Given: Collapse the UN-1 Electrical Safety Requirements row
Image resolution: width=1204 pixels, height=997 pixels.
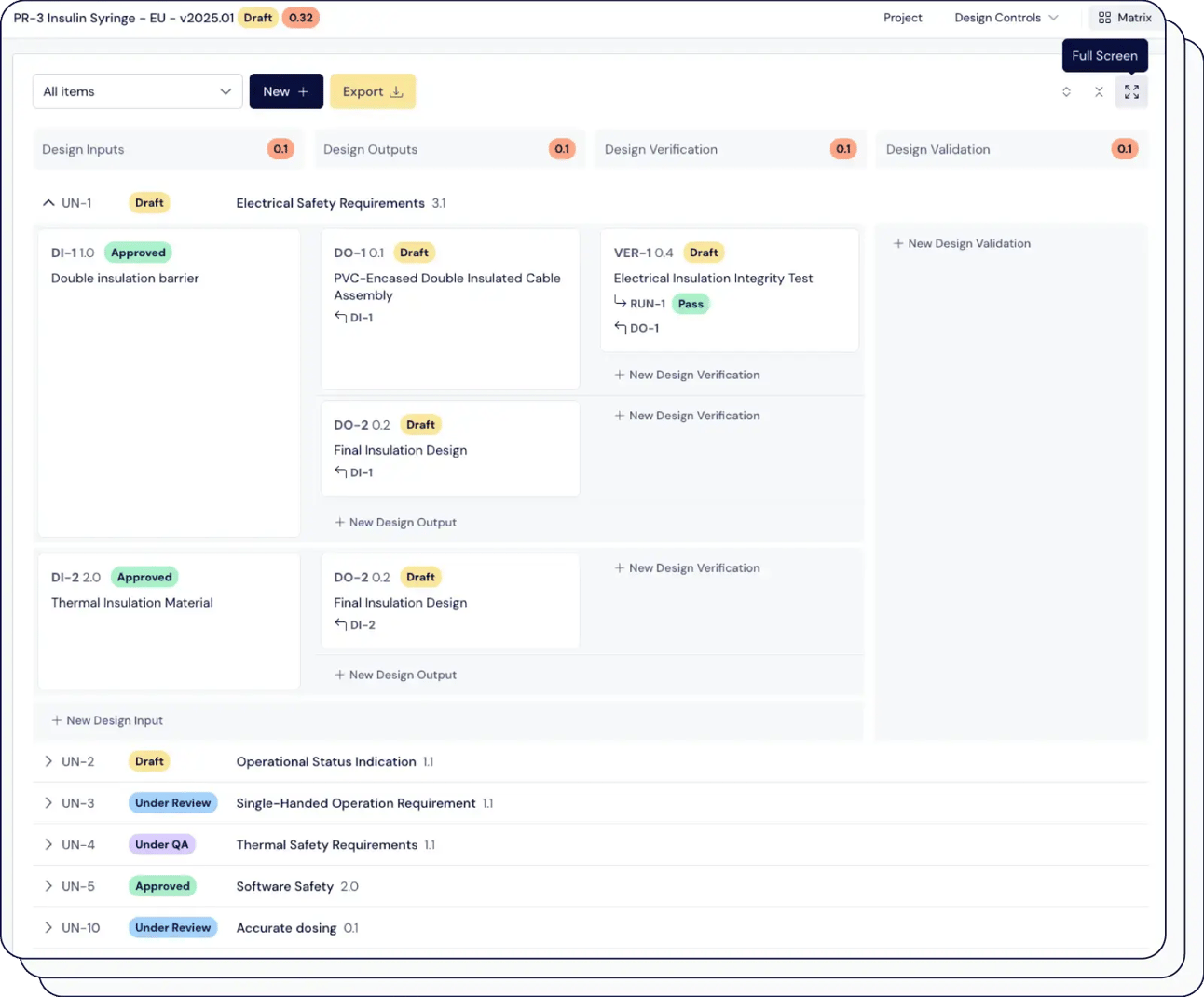Looking at the screenshot, I should point(48,202).
